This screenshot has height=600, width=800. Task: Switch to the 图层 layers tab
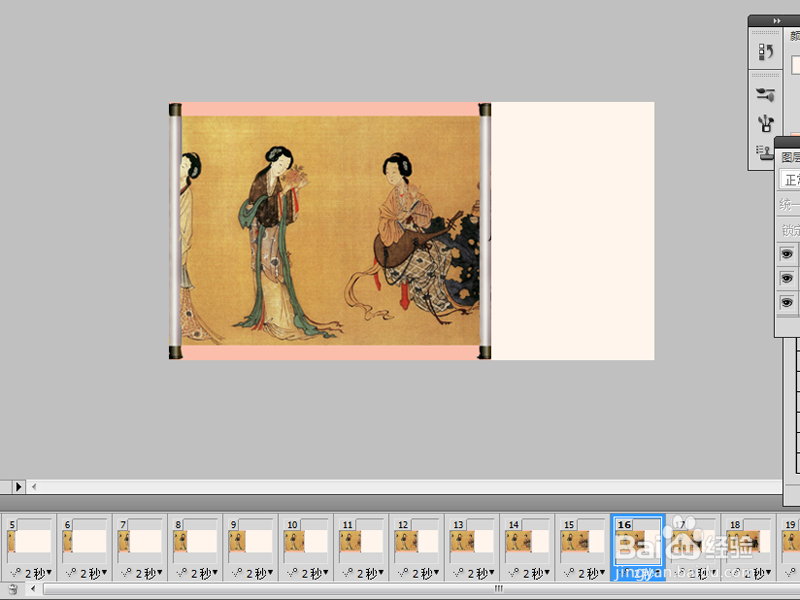click(790, 157)
